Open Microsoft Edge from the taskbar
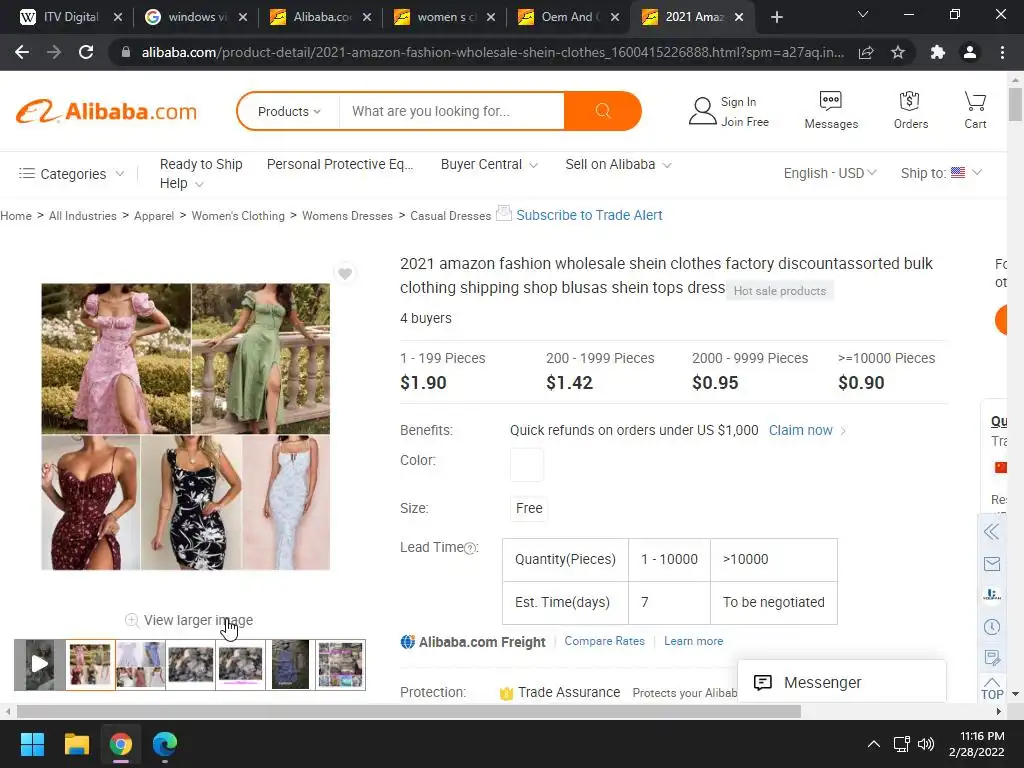Image resolution: width=1024 pixels, height=768 pixels. (x=165, y=744)
